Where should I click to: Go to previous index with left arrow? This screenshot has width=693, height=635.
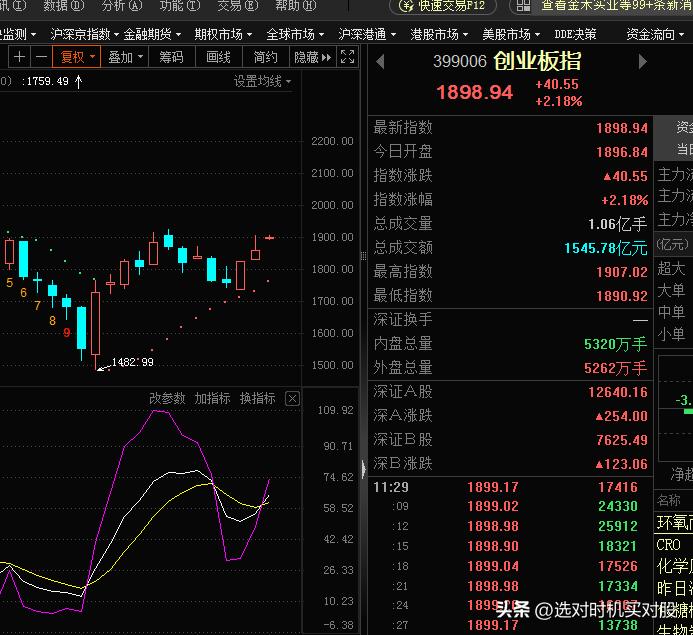380,61
